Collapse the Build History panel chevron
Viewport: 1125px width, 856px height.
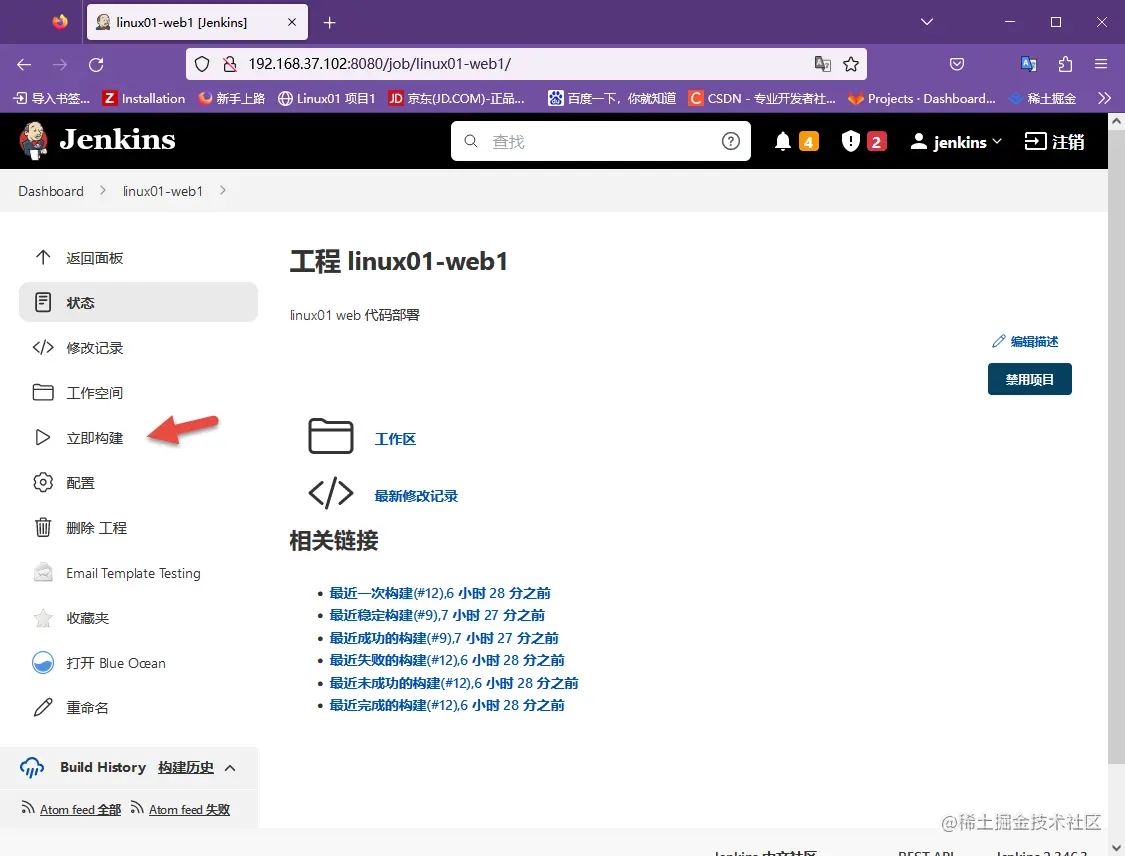click(x=230, y=768)
